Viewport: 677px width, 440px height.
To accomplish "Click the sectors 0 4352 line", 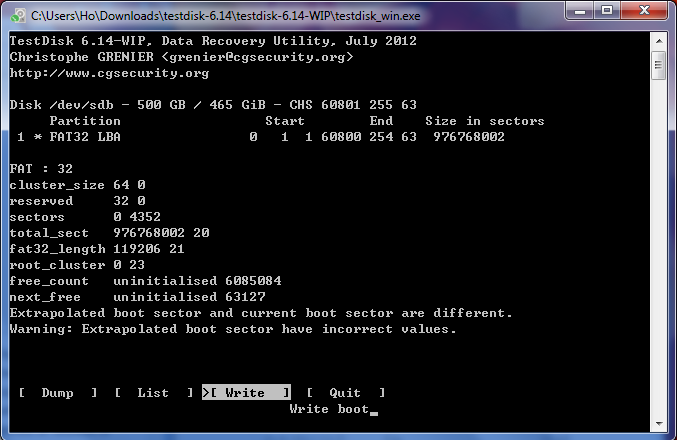I will 85,217.
